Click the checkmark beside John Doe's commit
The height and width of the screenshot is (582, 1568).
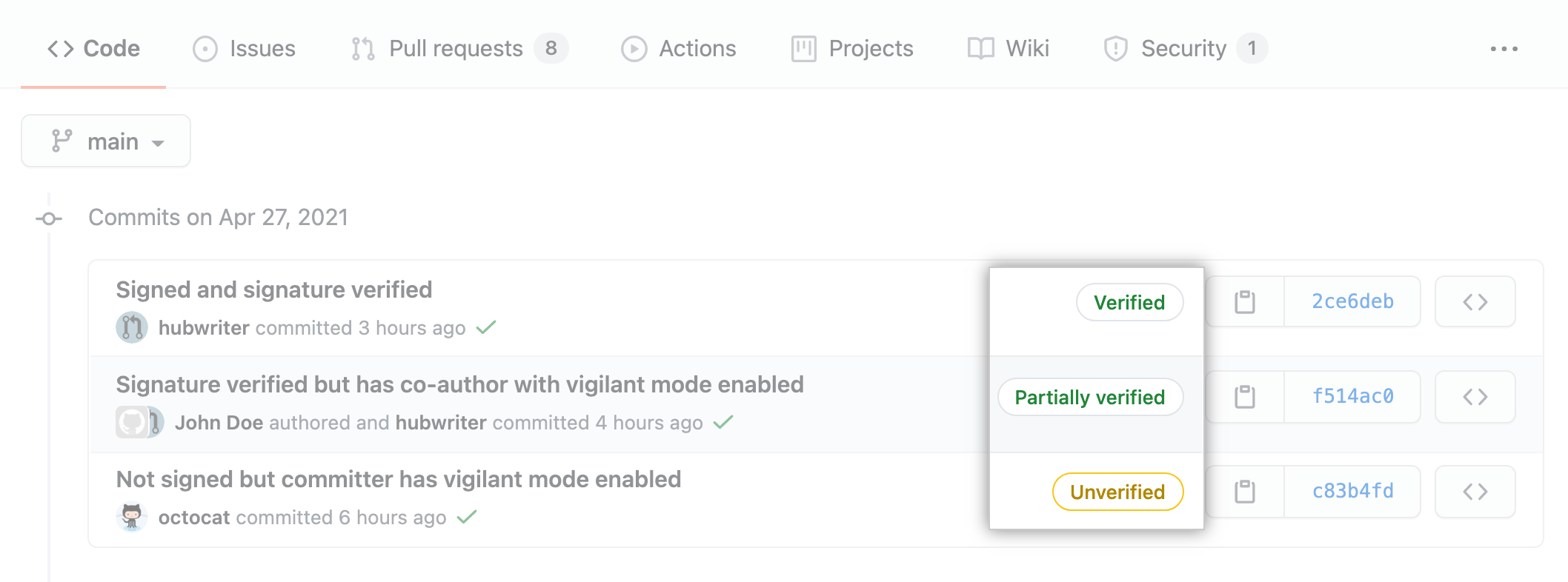point(724,422)
